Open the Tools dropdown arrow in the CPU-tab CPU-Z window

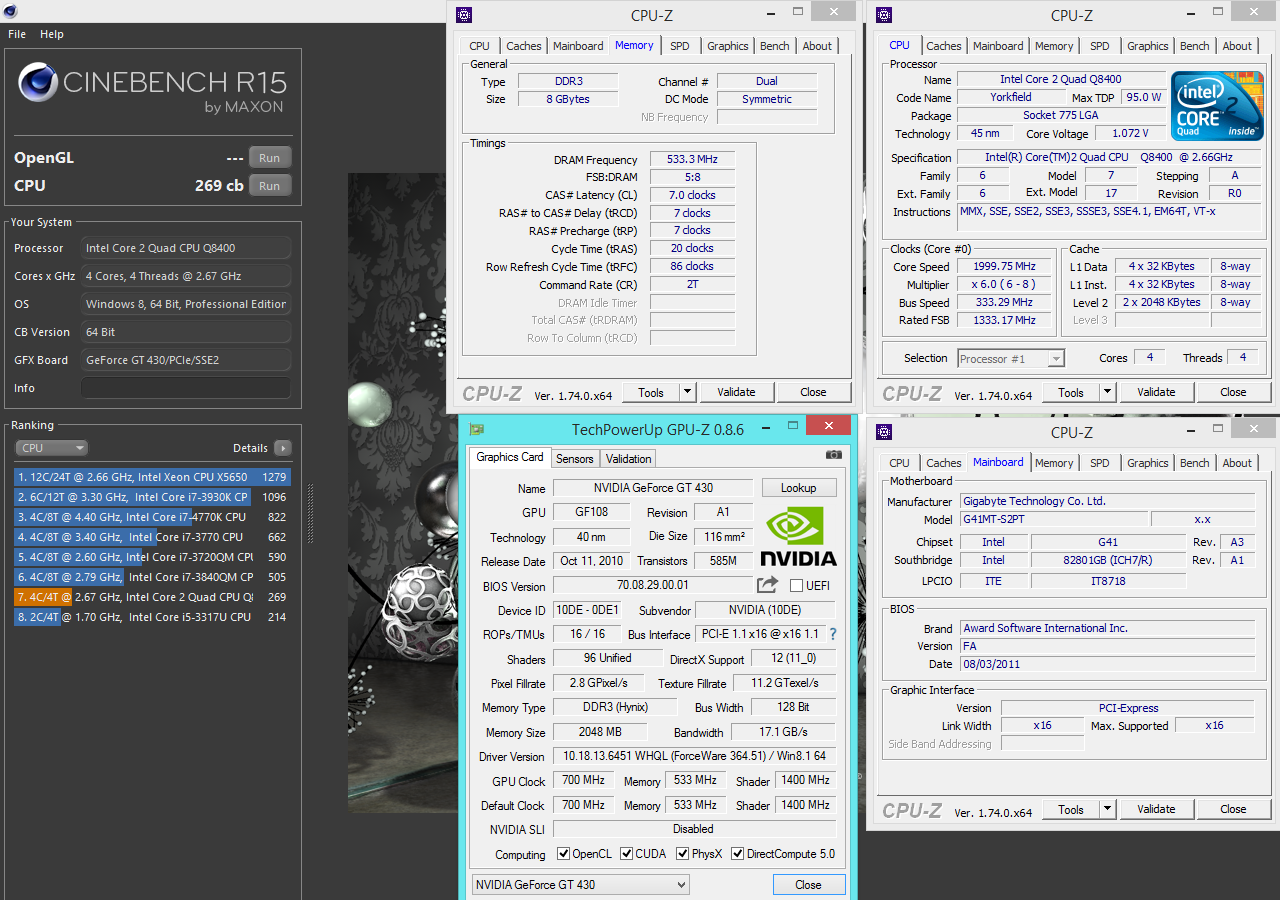[1107, 392]
